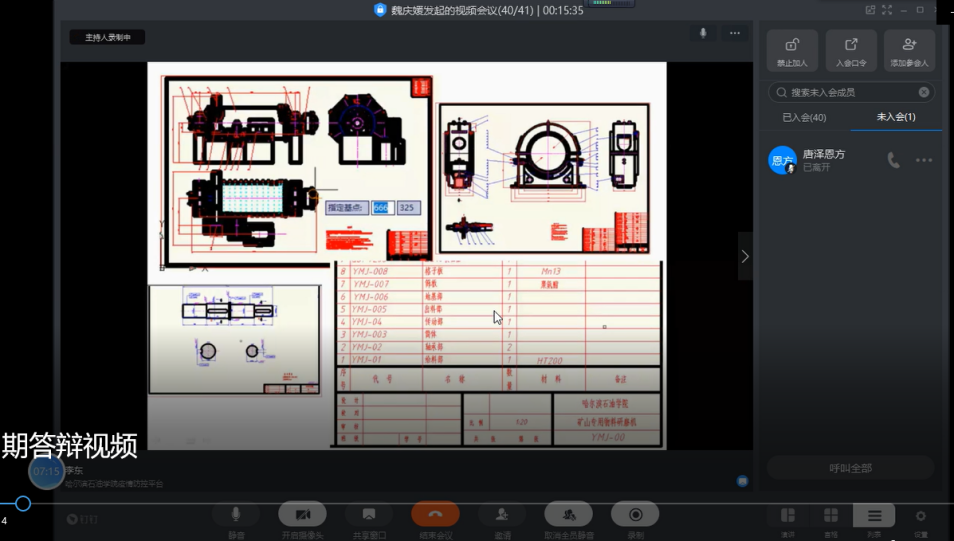Call 唐泽恩方 using phone icon
This screenshot has height=541, width=954.
coord(893,160)
